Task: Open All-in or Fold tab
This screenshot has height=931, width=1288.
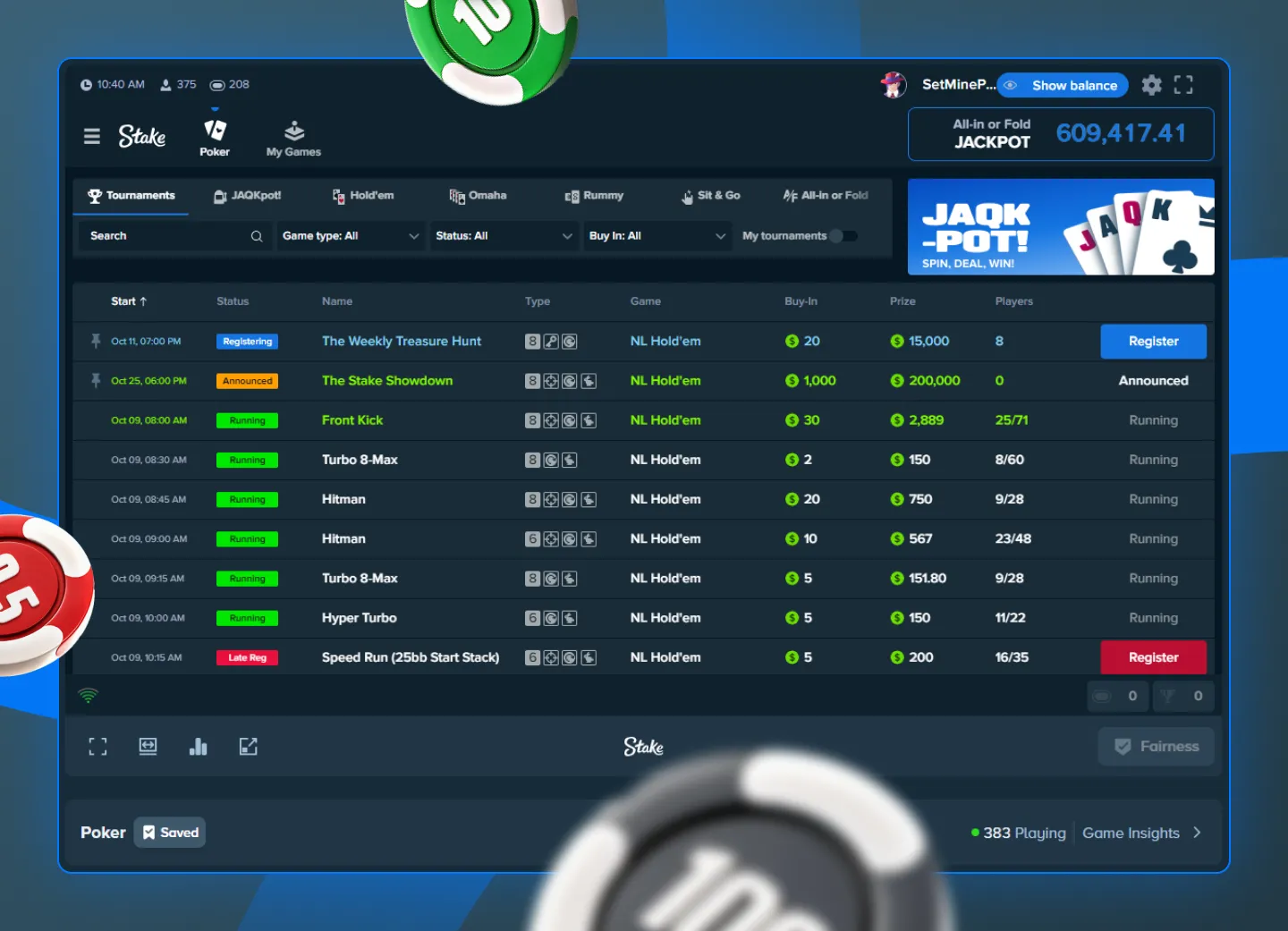Action: click(826, 196)
